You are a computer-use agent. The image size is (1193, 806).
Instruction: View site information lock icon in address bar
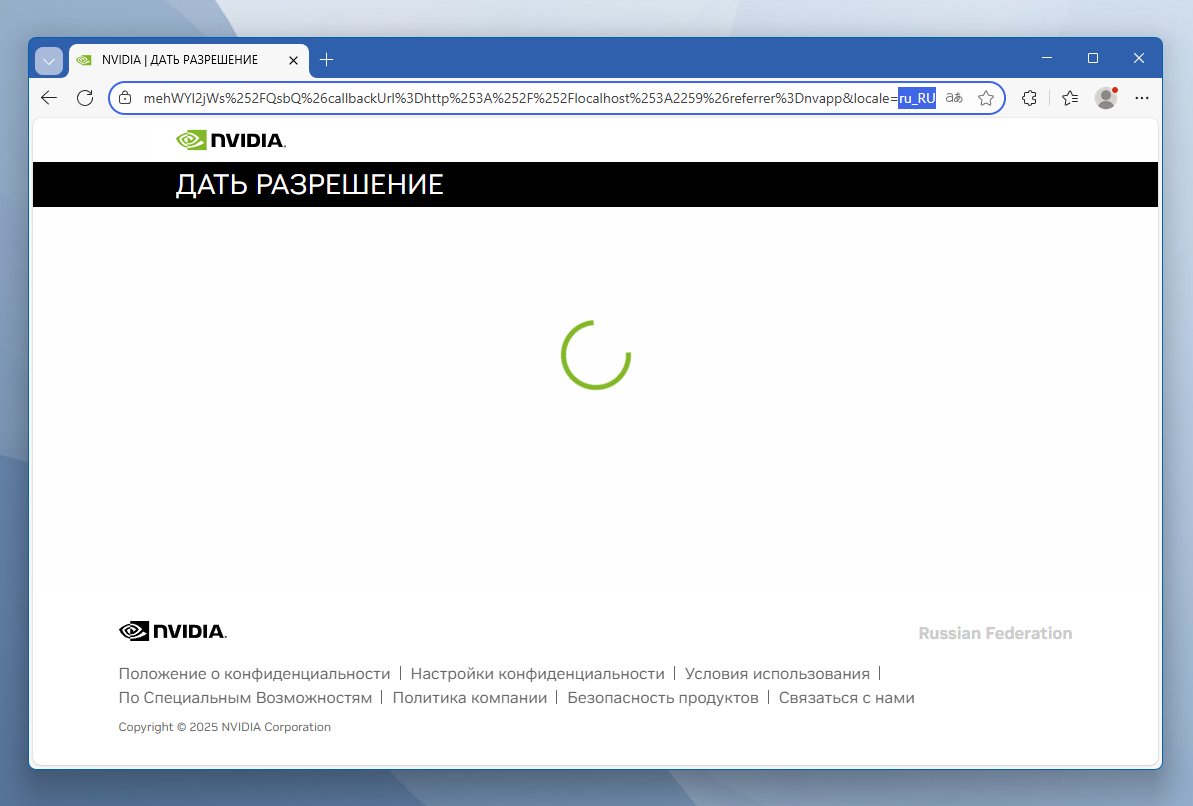(x=126, y=98)
